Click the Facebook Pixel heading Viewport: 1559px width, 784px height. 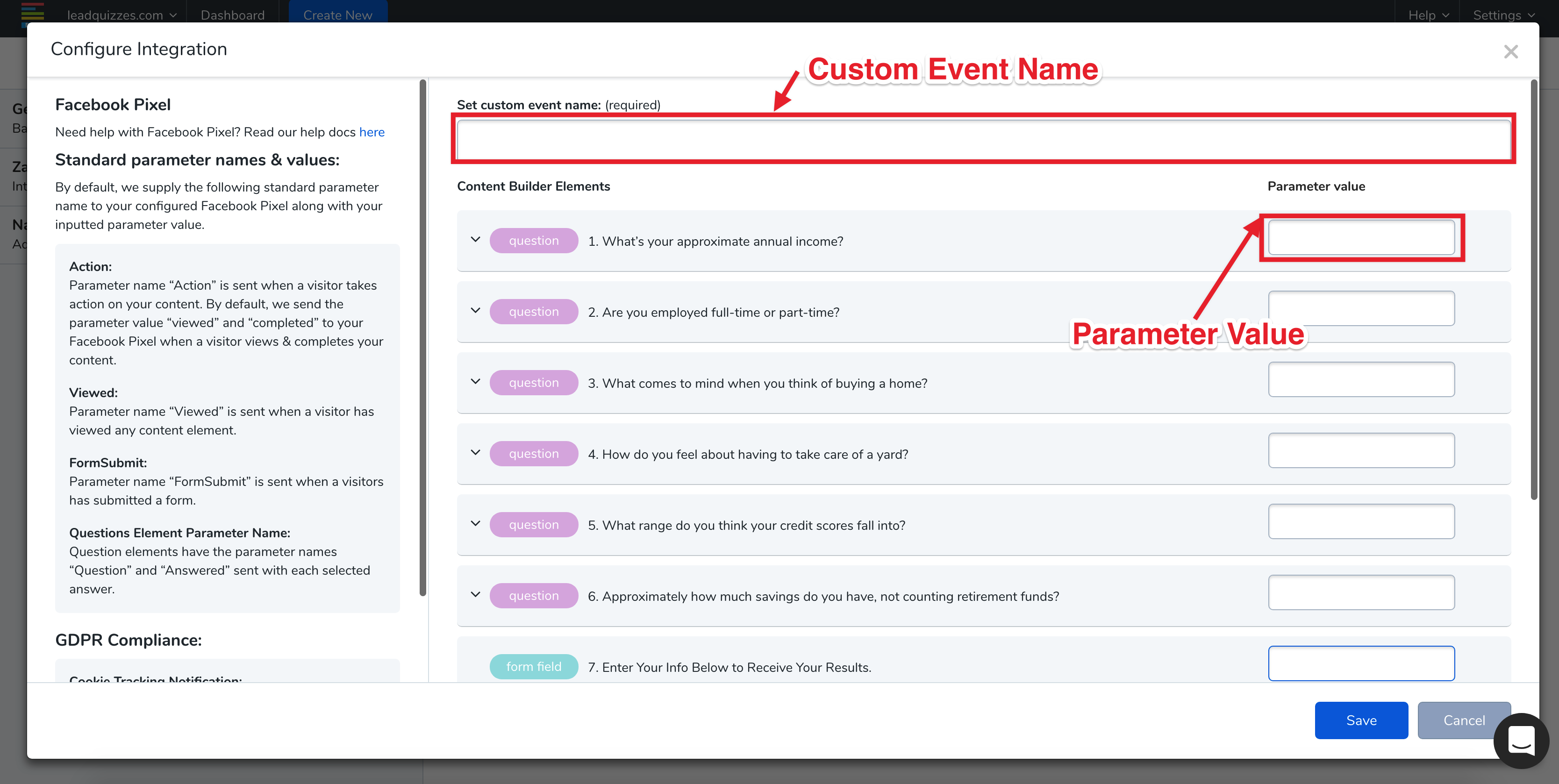[113, 105]
